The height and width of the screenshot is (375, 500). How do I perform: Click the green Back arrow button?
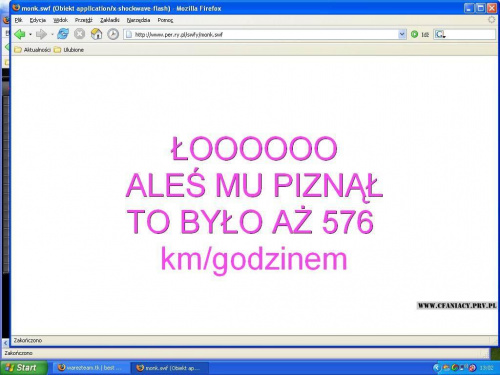click(x=20, y=34)
